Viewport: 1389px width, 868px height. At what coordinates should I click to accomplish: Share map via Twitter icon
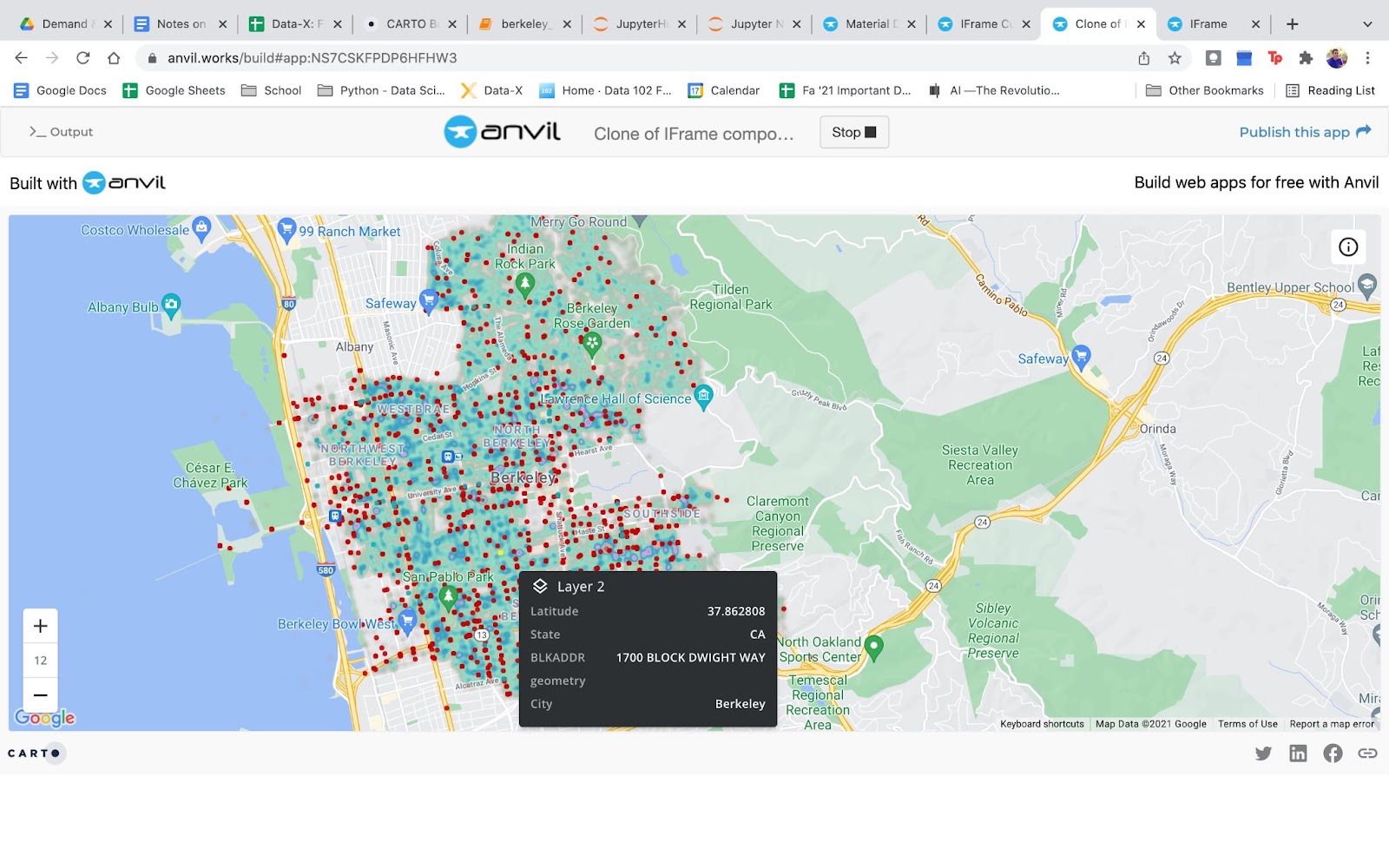1263,753
